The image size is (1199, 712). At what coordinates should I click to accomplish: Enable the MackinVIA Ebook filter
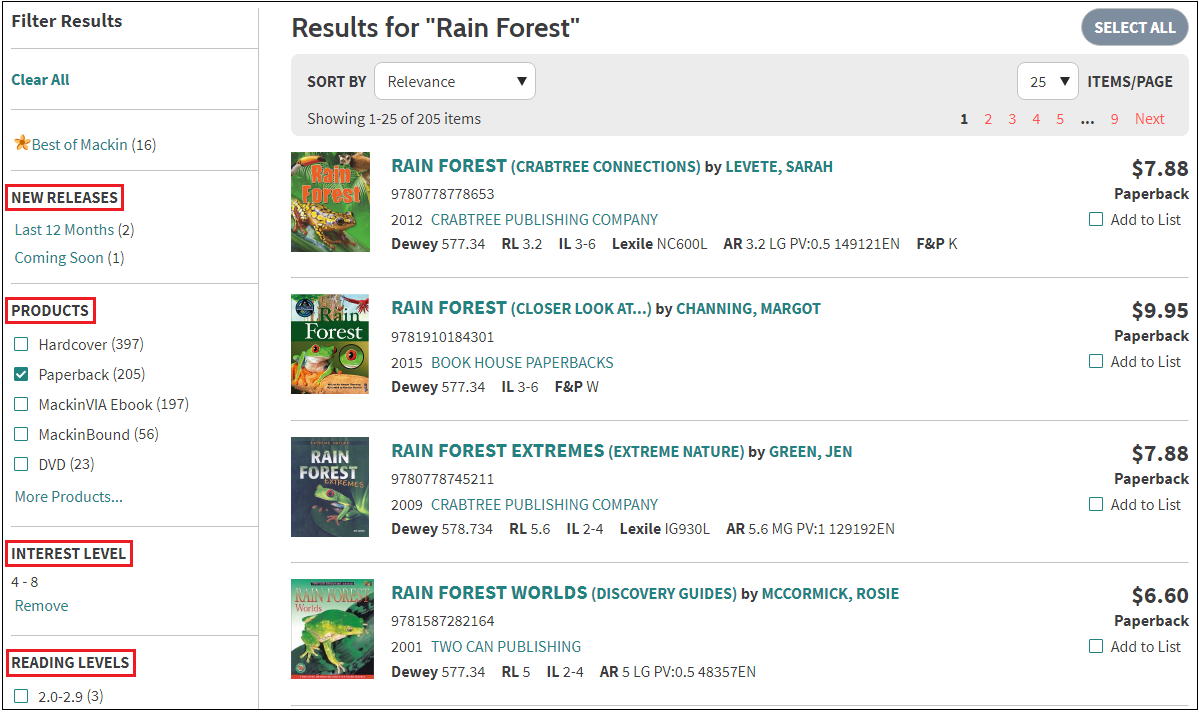coord(21,405)
